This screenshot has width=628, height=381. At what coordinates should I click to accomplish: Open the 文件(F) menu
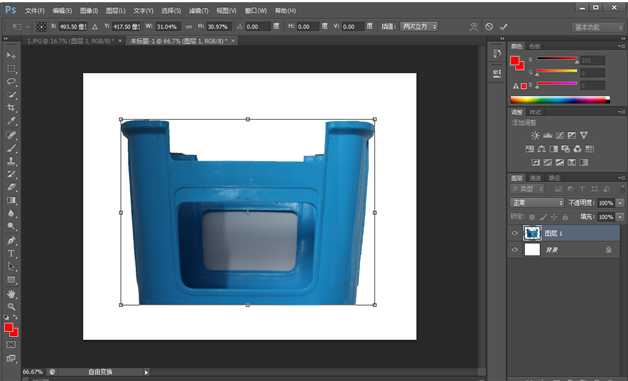tap(34, 10)
